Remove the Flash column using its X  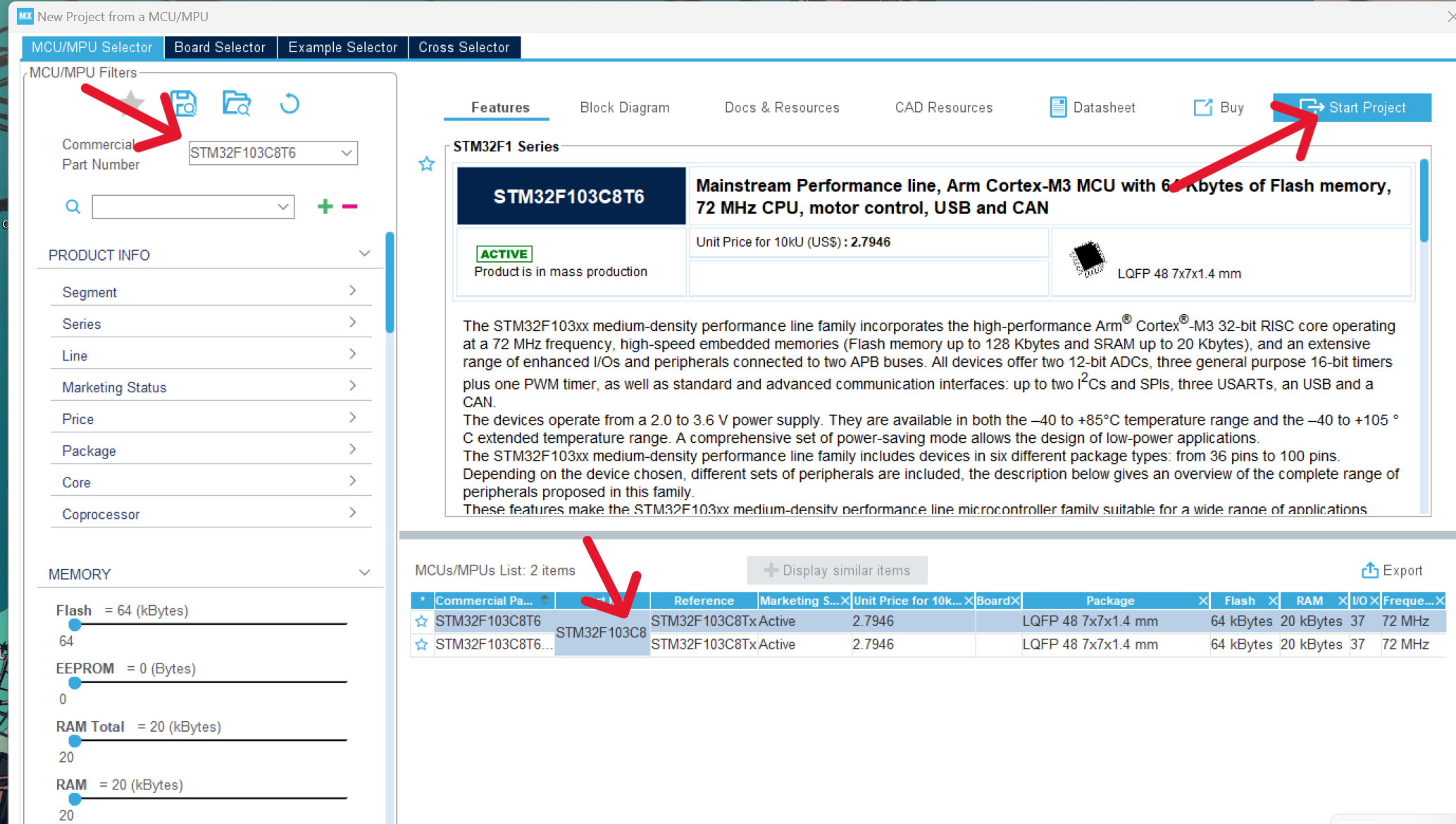1273,601
